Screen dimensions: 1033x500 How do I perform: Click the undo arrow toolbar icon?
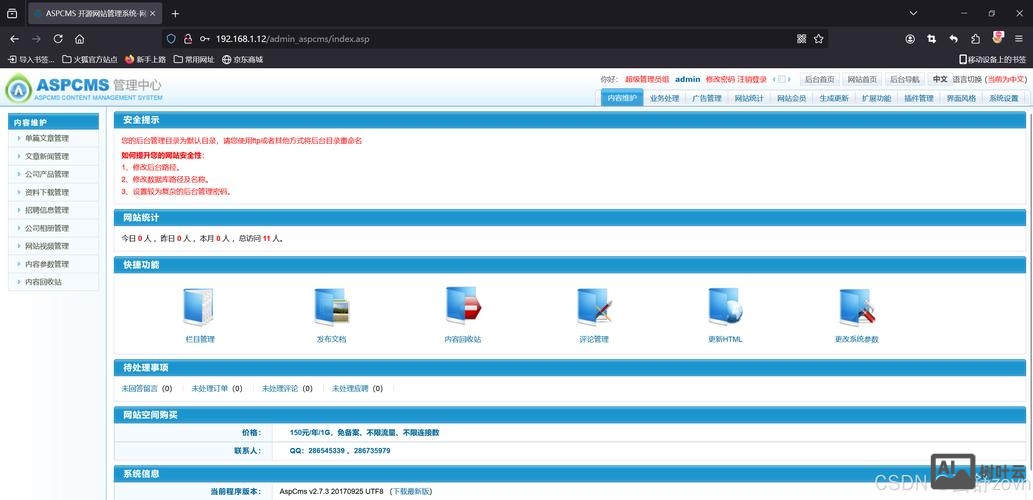(x=953, y=39)
